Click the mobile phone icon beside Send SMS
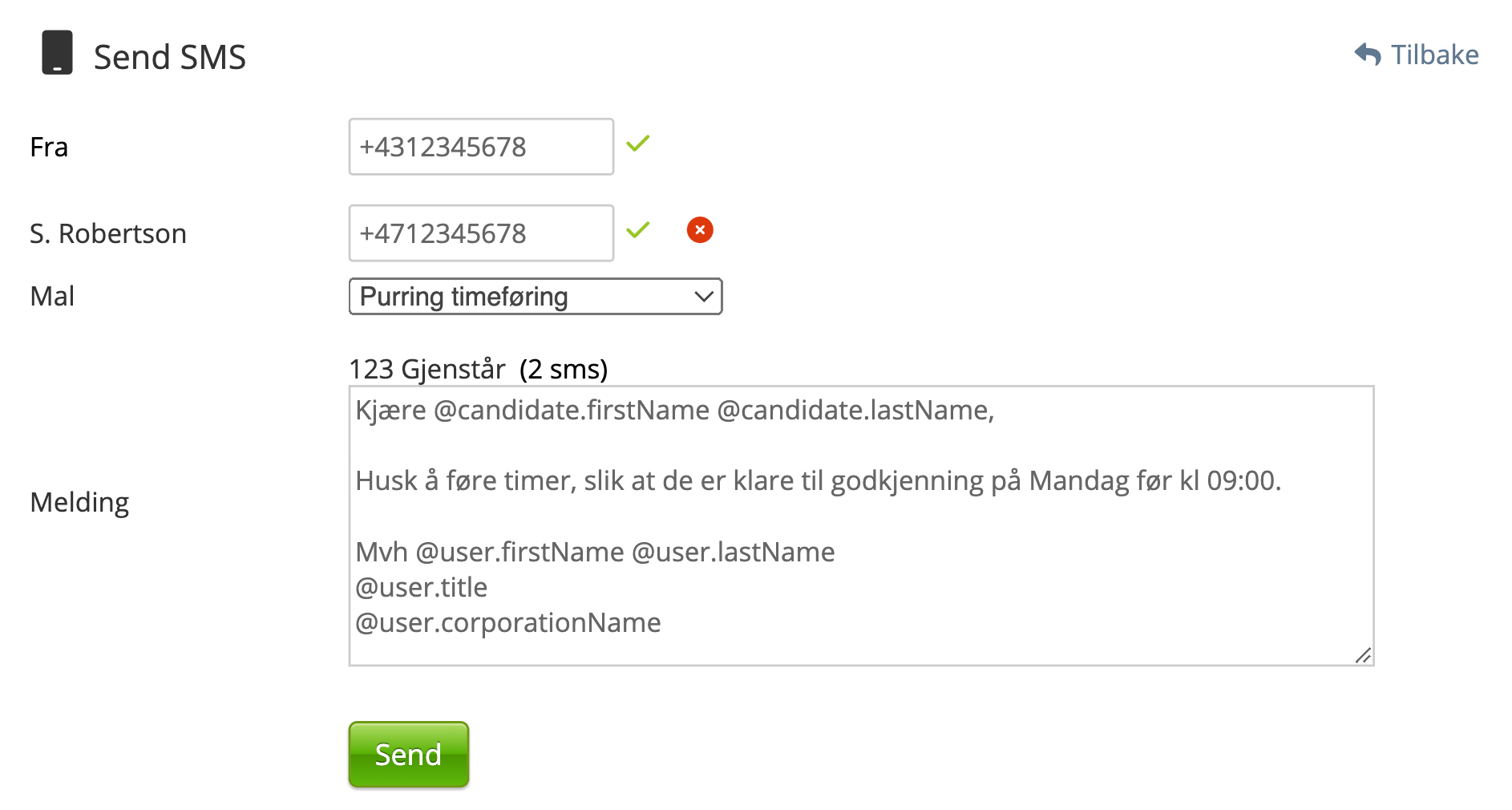 (57, 53)
